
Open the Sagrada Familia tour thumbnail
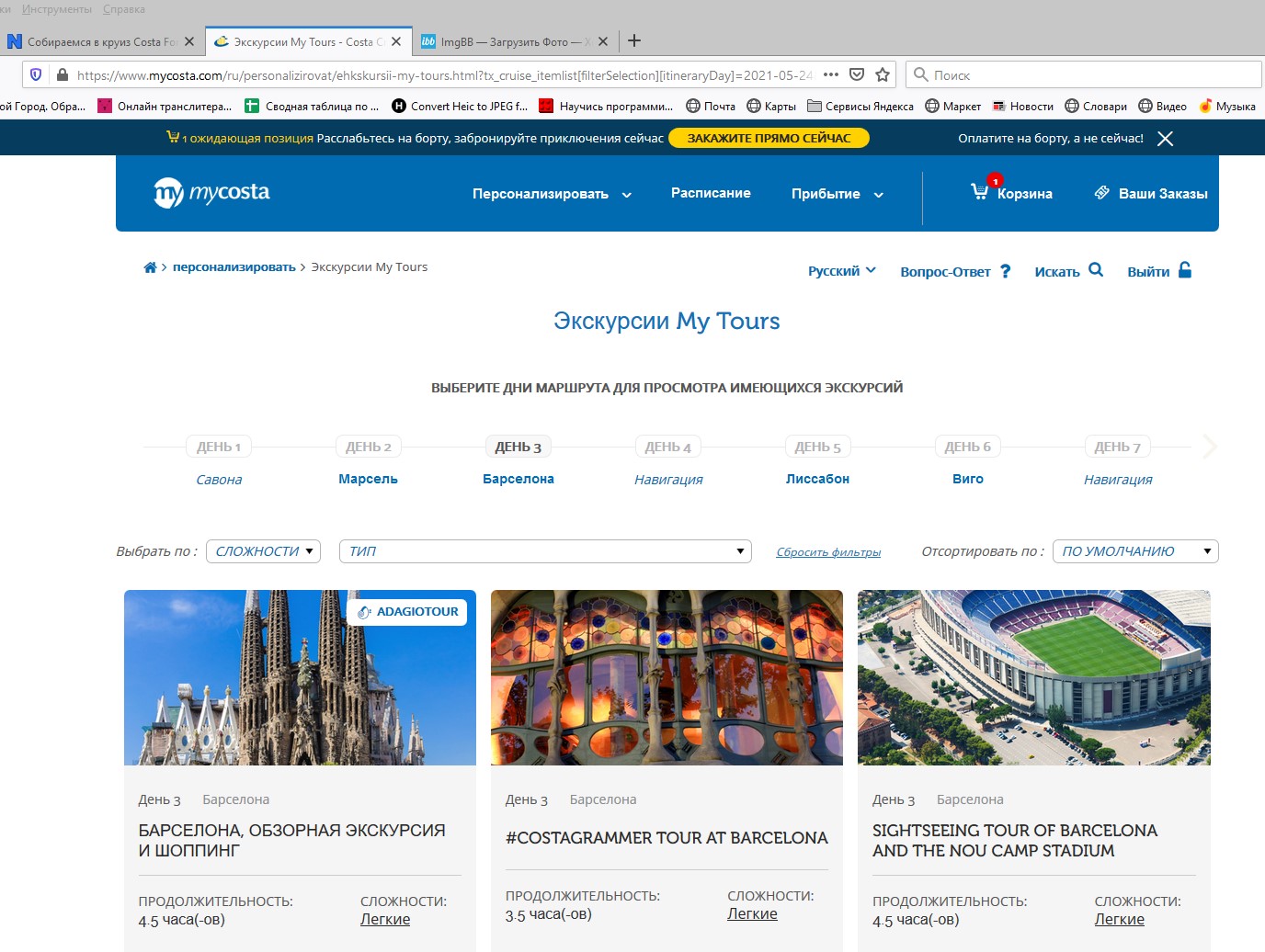click(x=300, y=677)
